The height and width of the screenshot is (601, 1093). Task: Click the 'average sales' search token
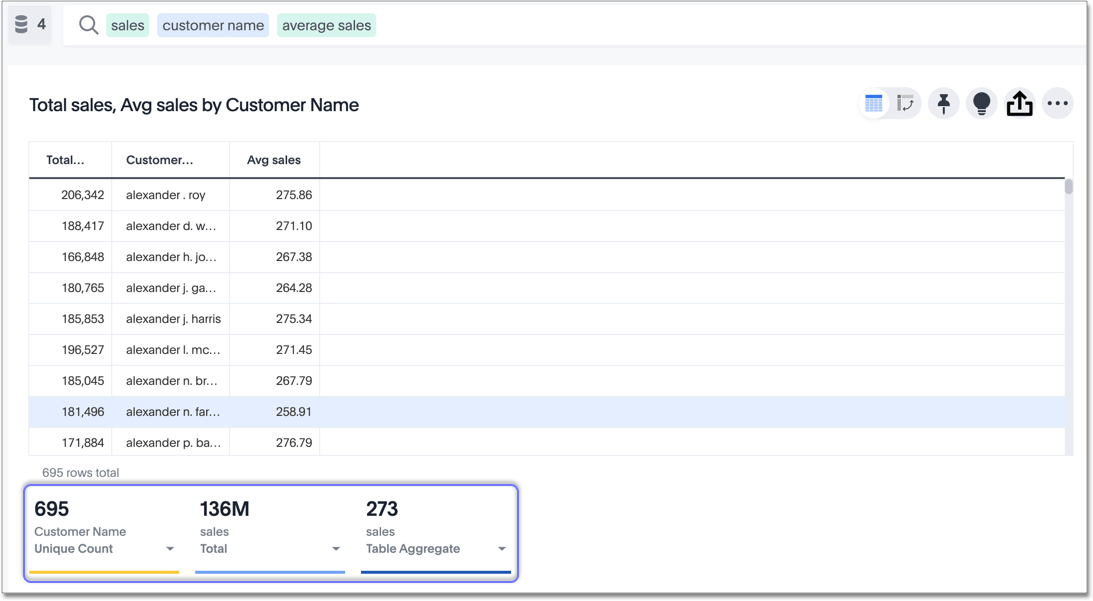326,25
